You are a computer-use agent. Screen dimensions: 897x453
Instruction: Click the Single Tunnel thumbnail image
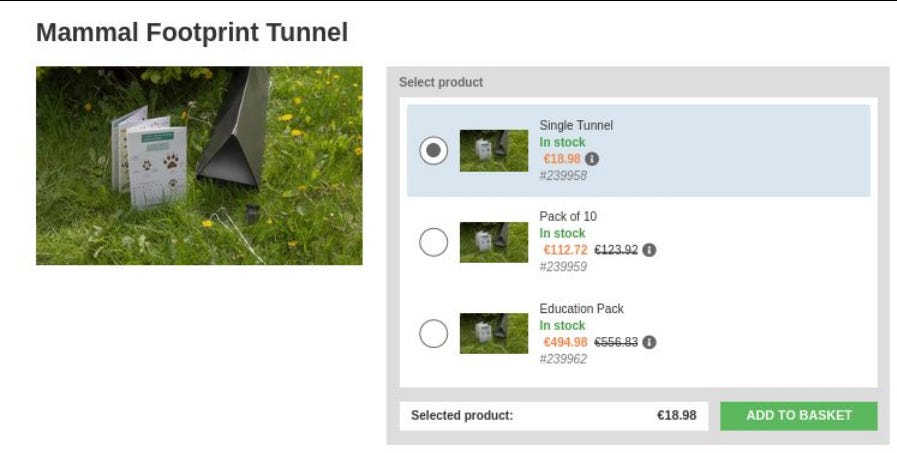pyautogui.click(x=493, y=151)
